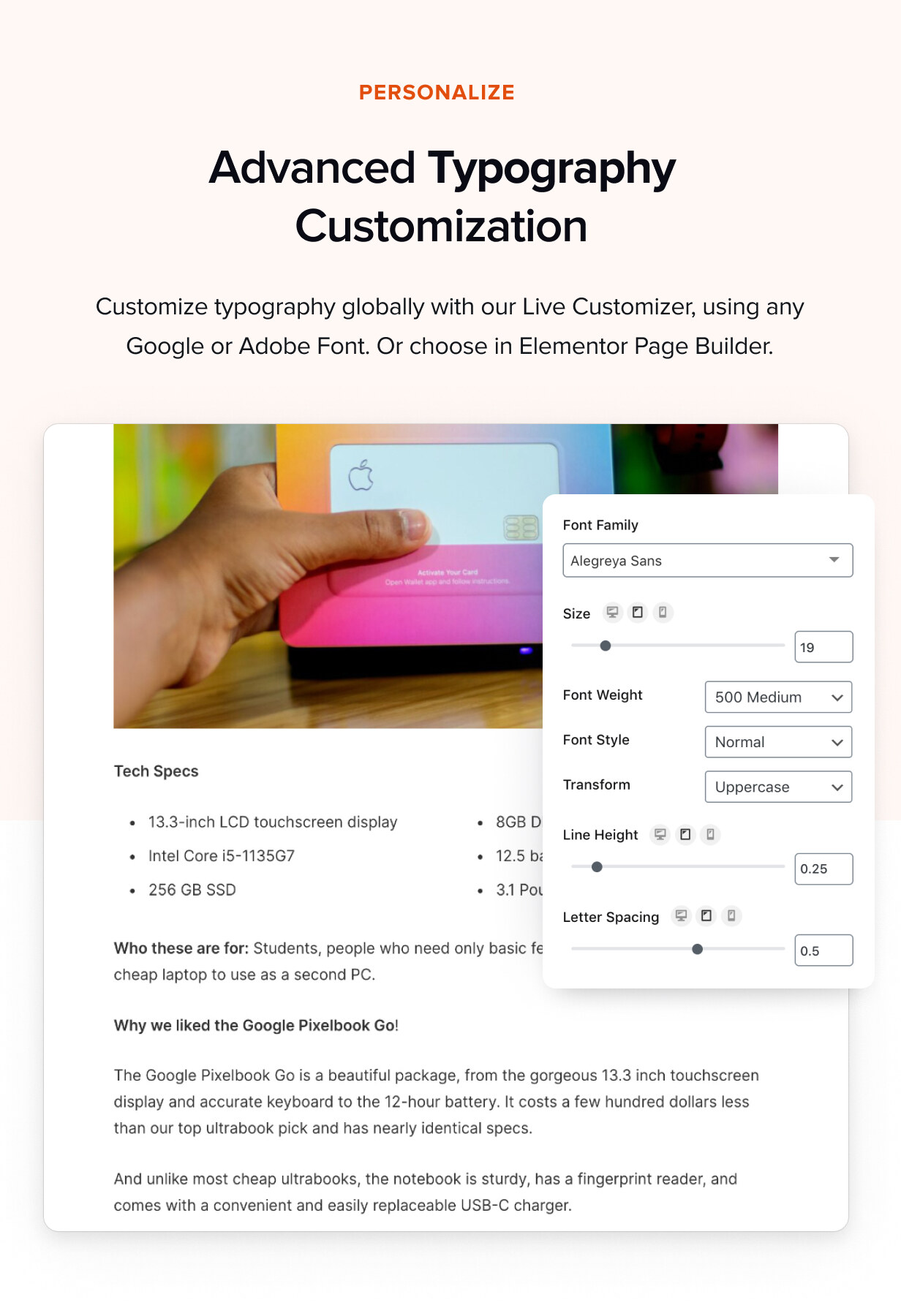Image resolution: width=901 pixels, height=1316 pixels.
Task: Expand the Font Weight 500 Medium dropdown
Action: [778, 697]
